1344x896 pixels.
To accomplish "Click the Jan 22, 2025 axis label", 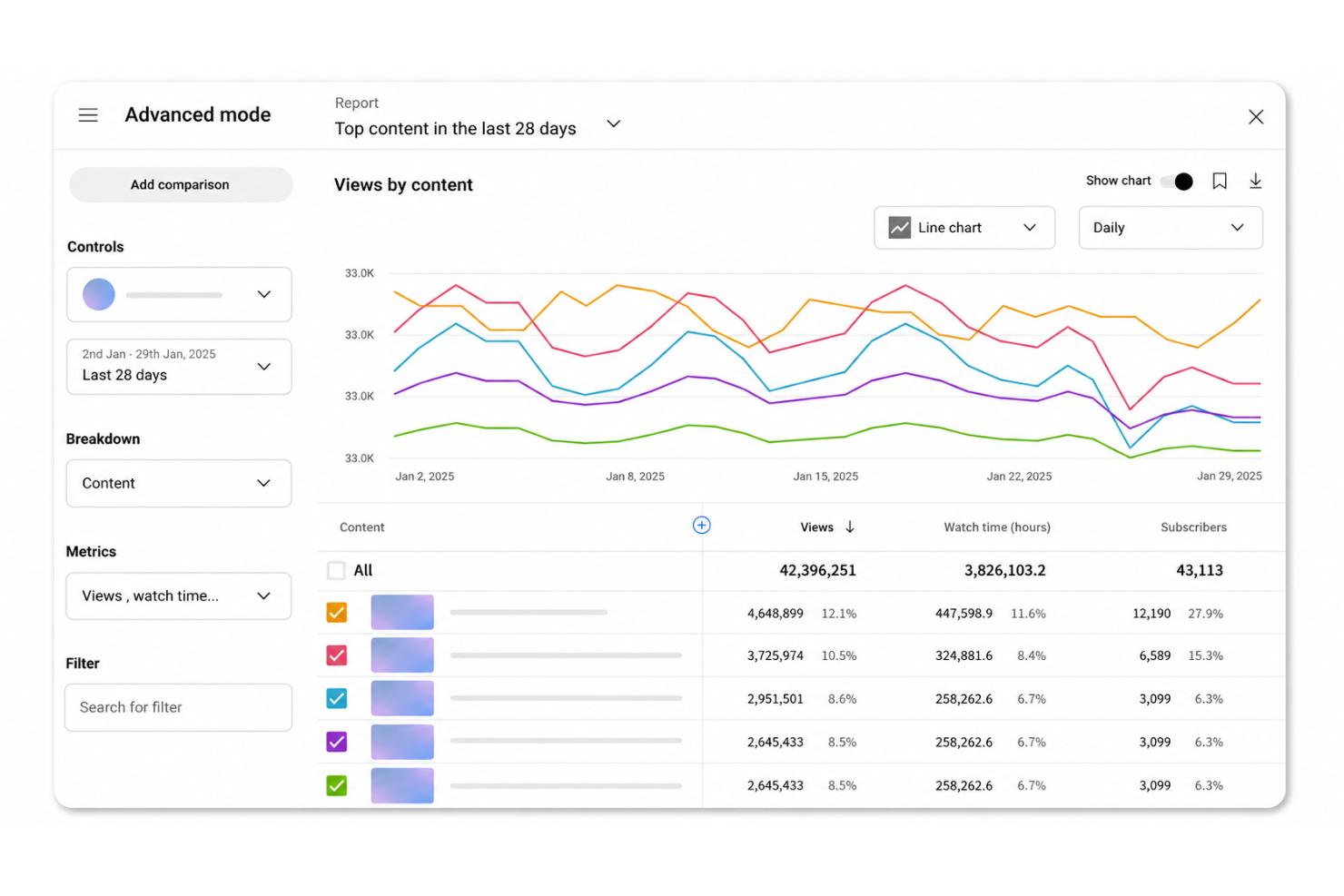I will tap(1019, 477).
